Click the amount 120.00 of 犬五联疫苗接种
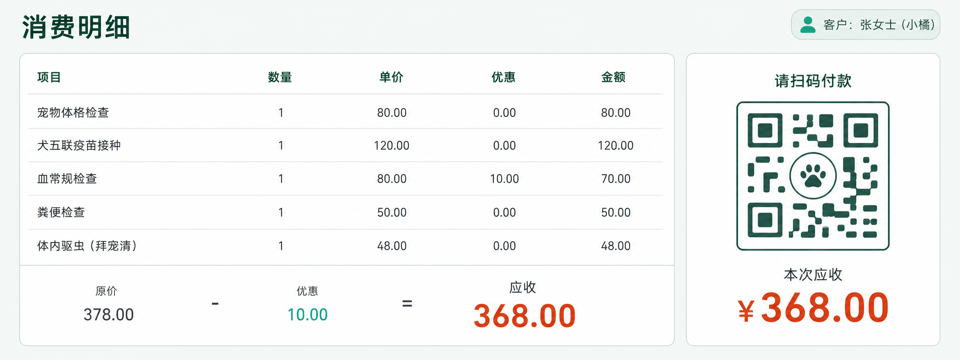The image size is (960, 360). 615,146
